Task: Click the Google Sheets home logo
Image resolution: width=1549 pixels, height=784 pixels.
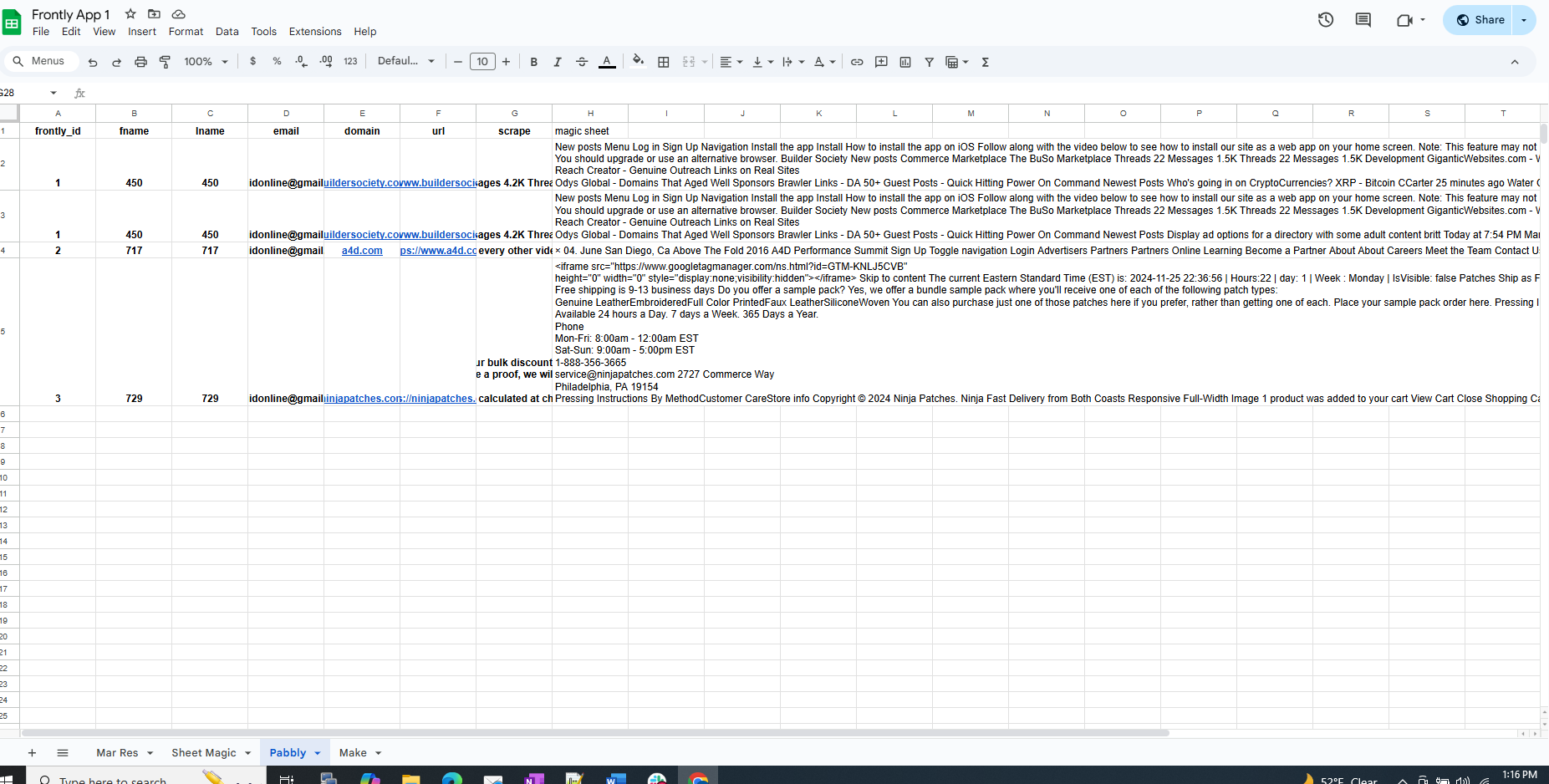Action: click(12, 23)
